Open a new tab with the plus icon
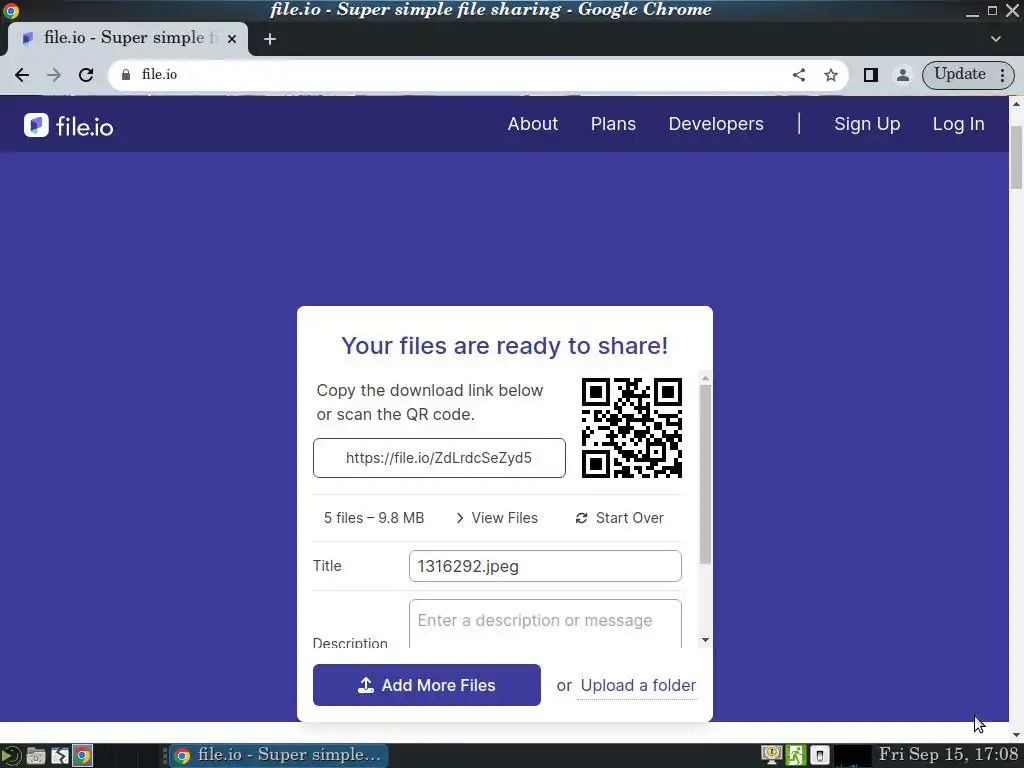 [x=270, y=39]
